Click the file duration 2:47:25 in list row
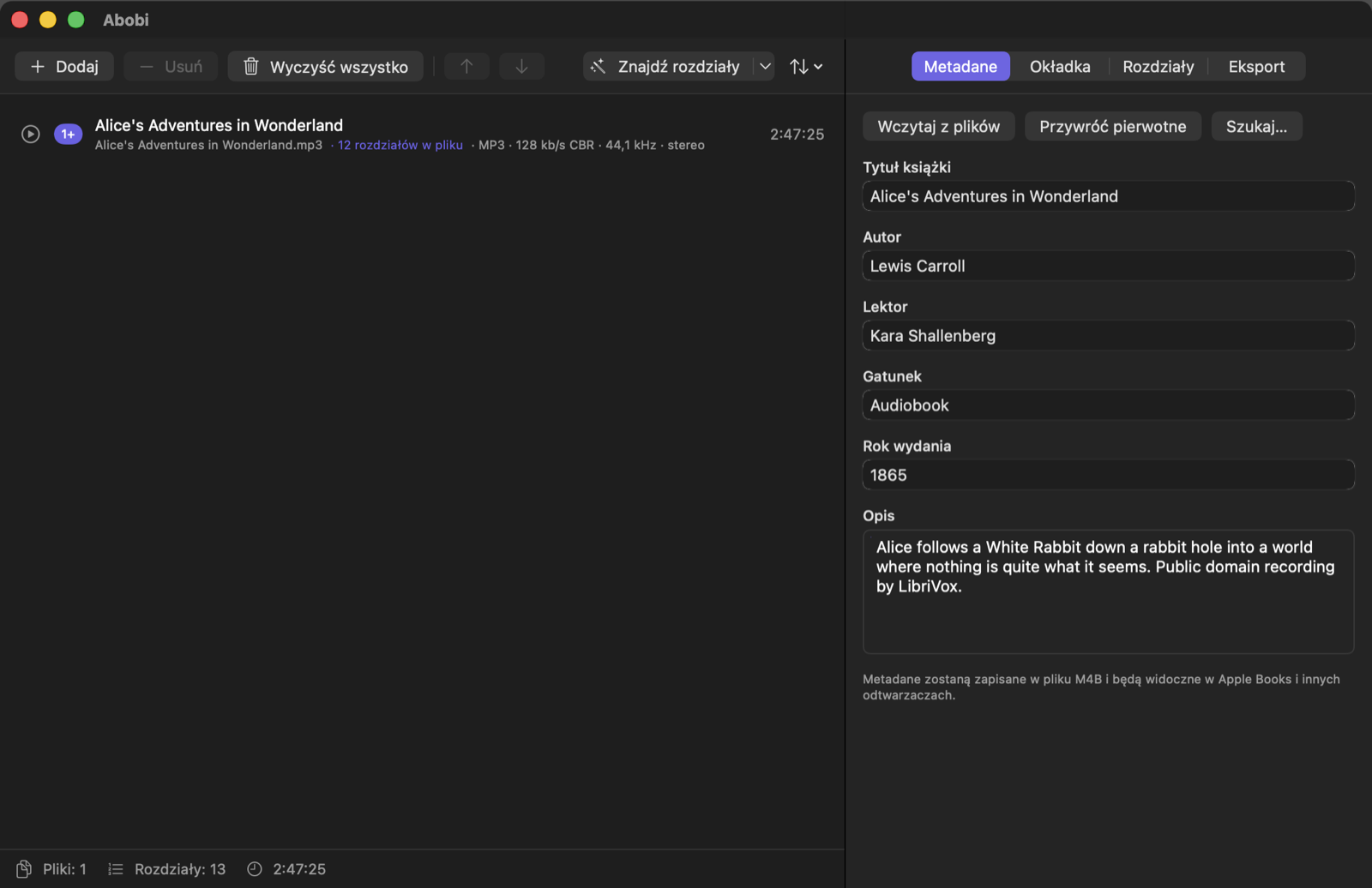The height and width of the screenshot is (888, 1372). pos(797,135)
